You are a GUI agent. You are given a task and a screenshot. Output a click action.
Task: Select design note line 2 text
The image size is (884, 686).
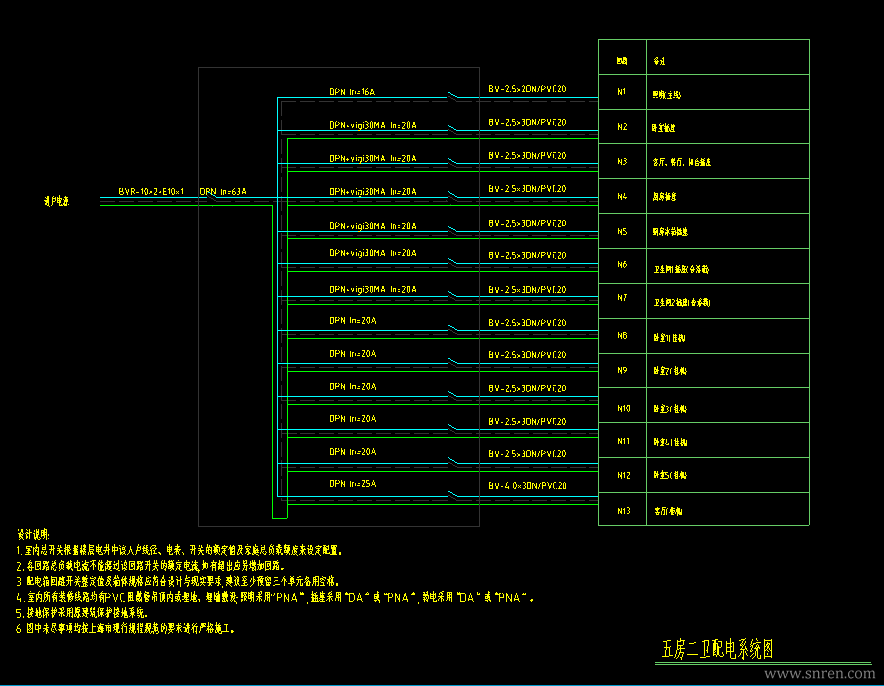(151, 565)
